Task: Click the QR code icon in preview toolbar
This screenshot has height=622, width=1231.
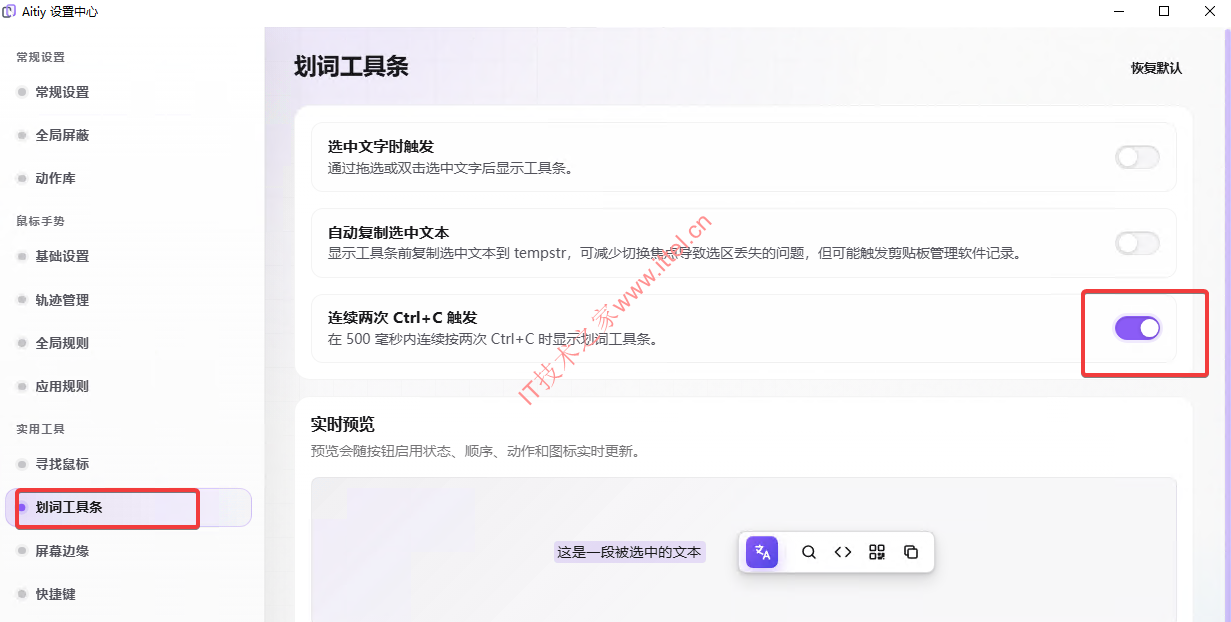Action: tap(877, 552)
